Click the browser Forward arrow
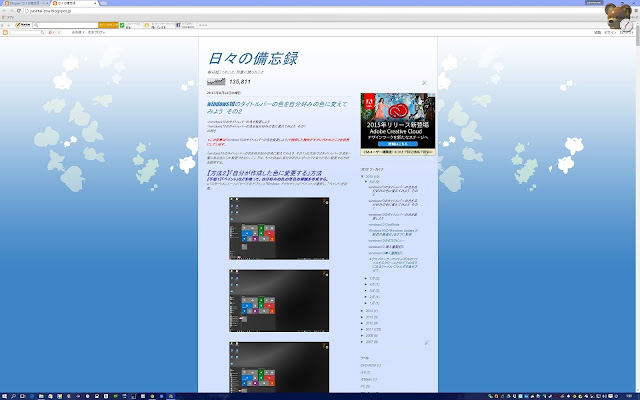Screen dimensions: 640x400 (x=11, y=11)
